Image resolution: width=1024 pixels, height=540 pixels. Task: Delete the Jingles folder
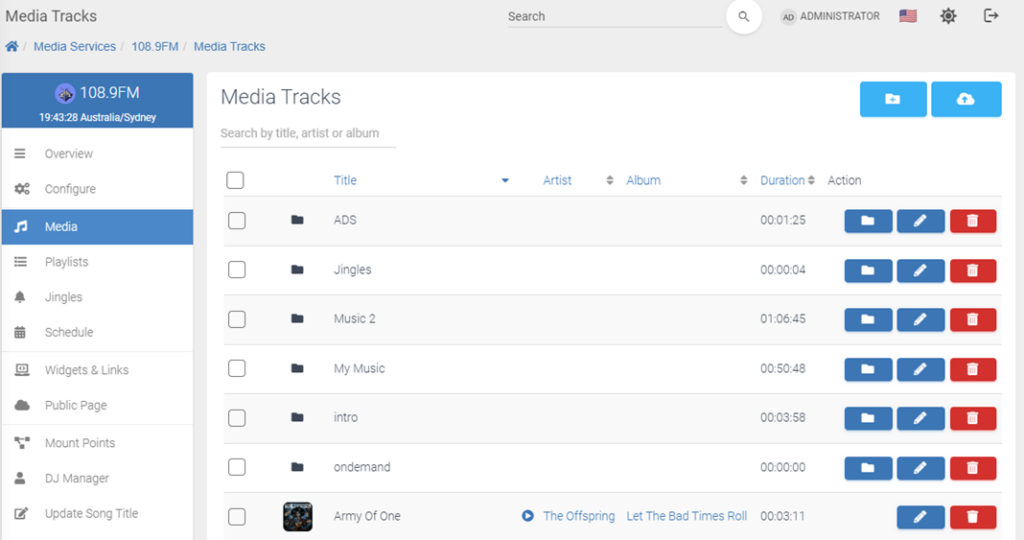coord(972,270)
